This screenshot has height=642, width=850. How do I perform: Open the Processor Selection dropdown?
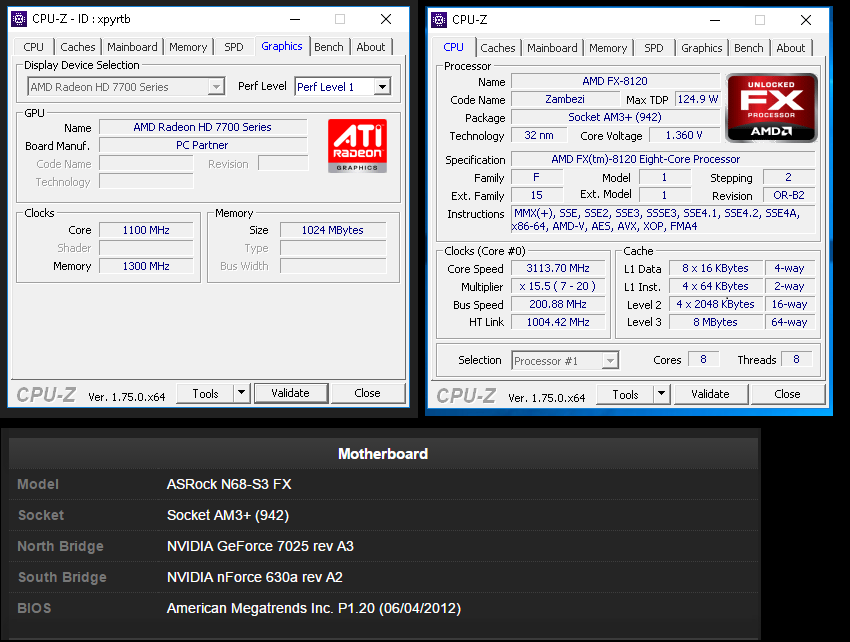pos(565,361)
